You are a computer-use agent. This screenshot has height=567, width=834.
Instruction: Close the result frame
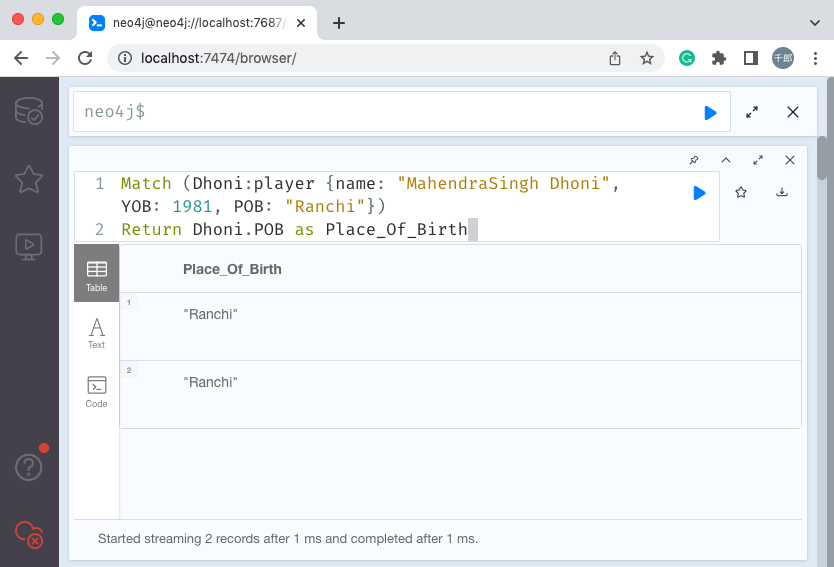790,160
